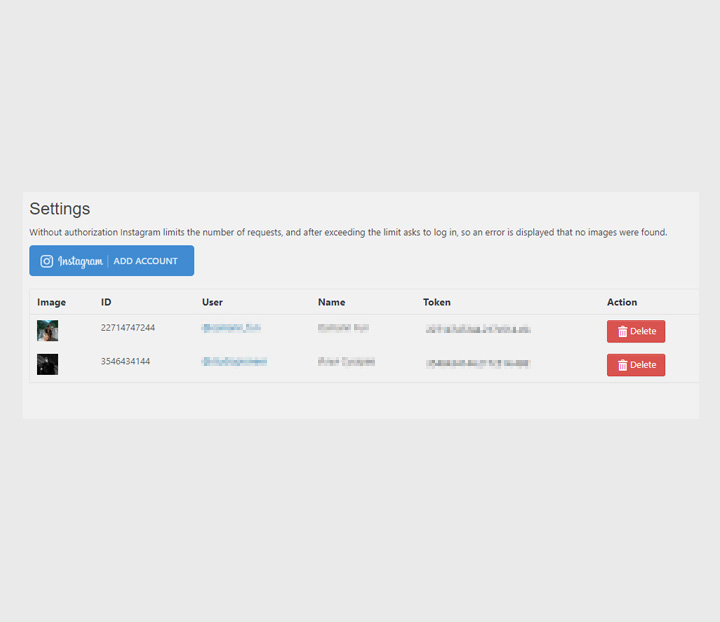
Task: Open profile image for ID 22714747244
Action: 47,331
